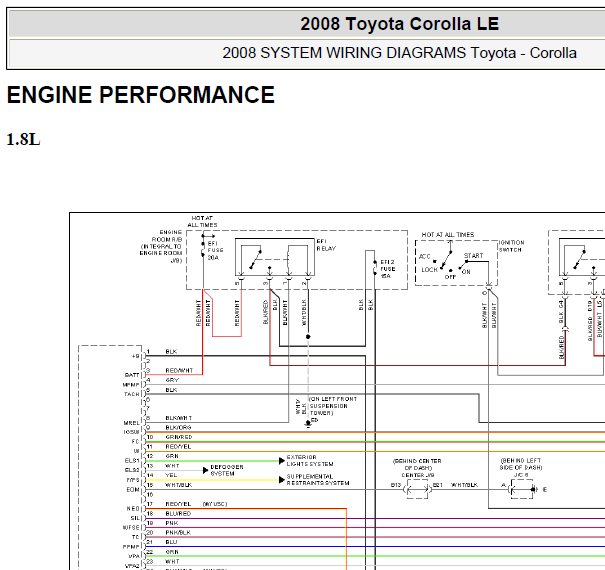Click the 'TACH' terminal label

[132, 394]
